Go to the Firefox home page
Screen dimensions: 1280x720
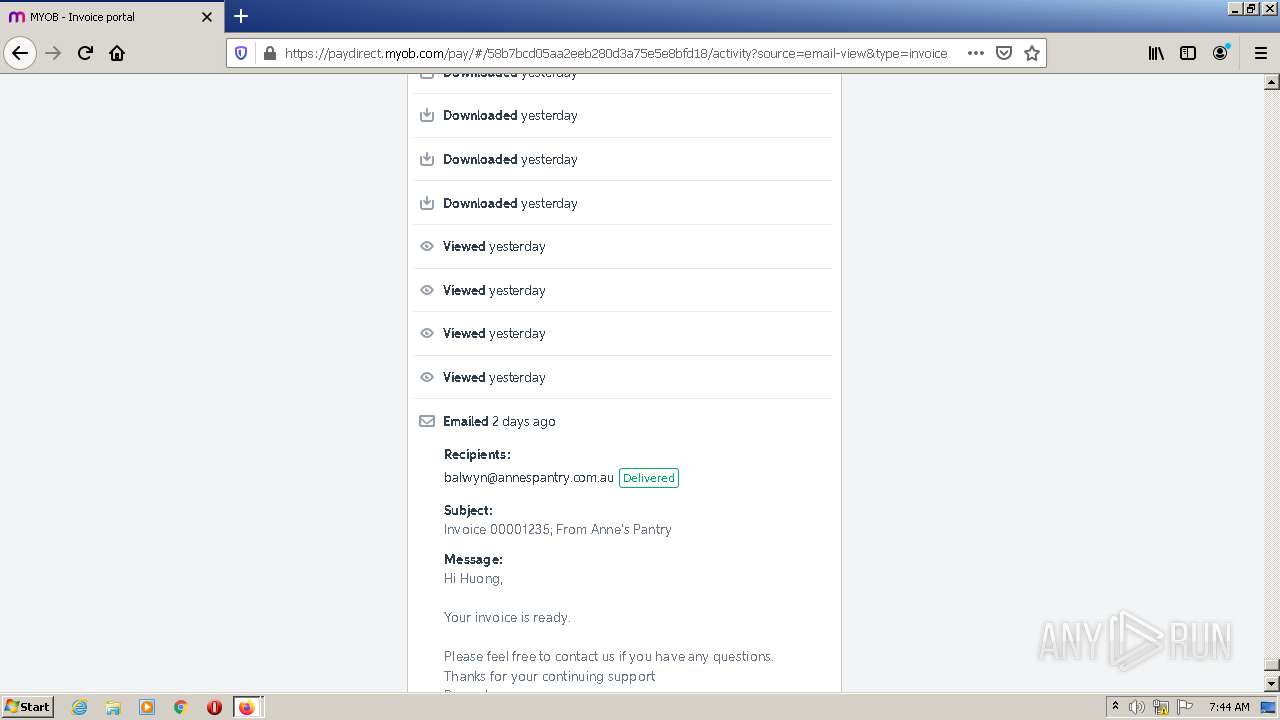[117, 53]
